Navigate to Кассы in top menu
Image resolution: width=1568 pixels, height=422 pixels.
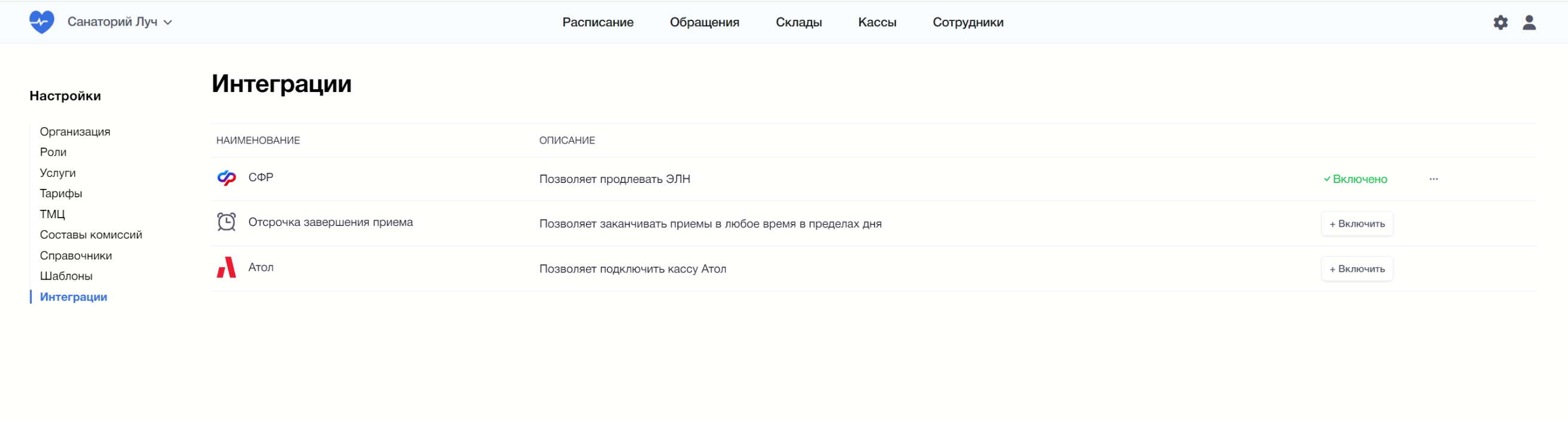coord(877,23)
